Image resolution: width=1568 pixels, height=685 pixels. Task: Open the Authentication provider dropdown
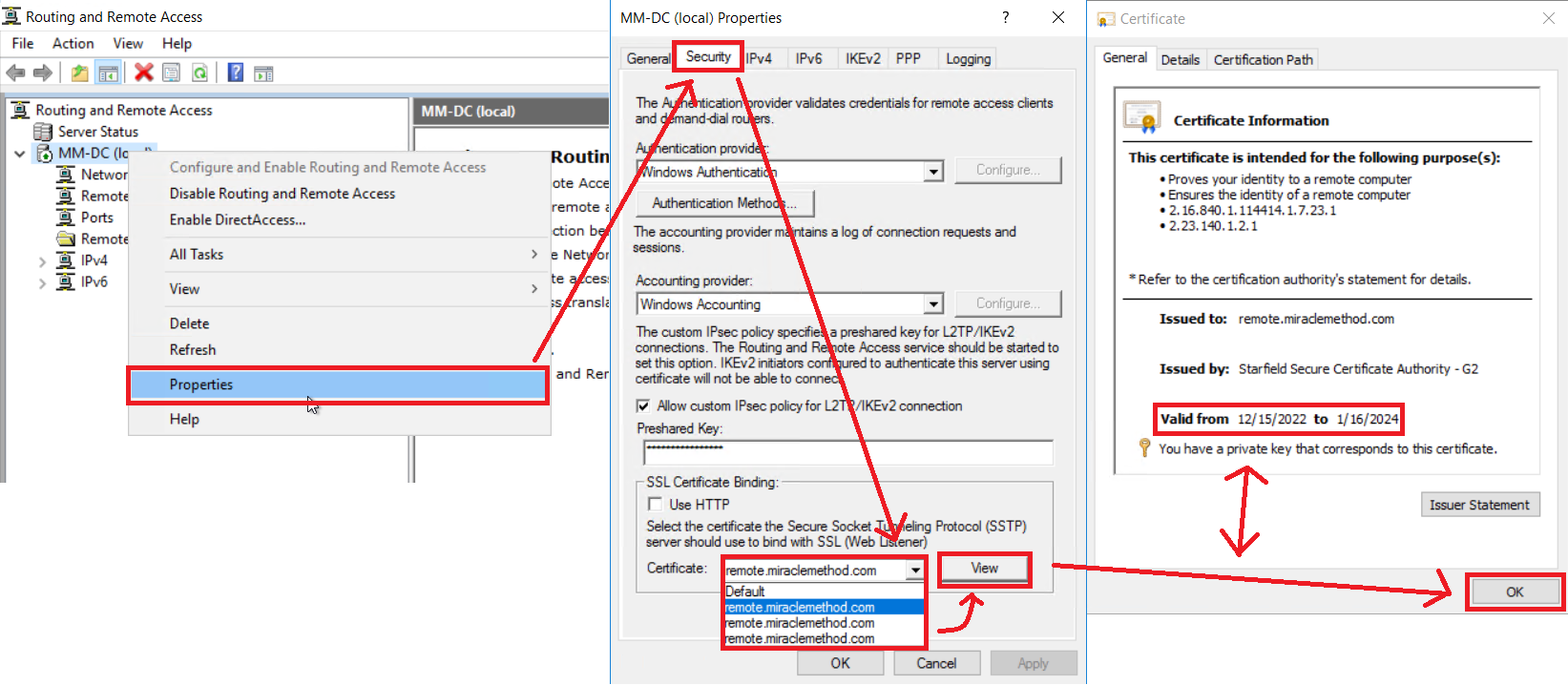(933, 172)
